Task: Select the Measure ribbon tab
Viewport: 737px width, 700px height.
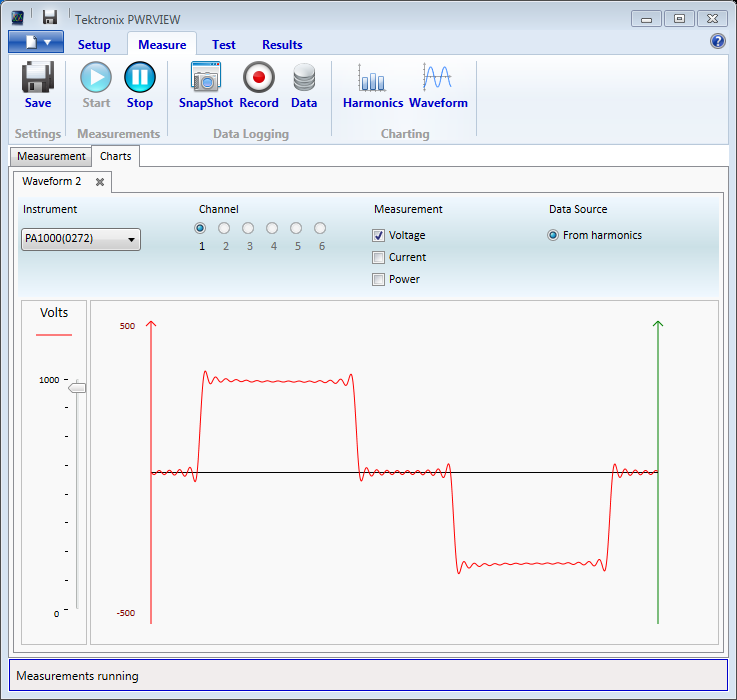Action: tap(162, 45)
